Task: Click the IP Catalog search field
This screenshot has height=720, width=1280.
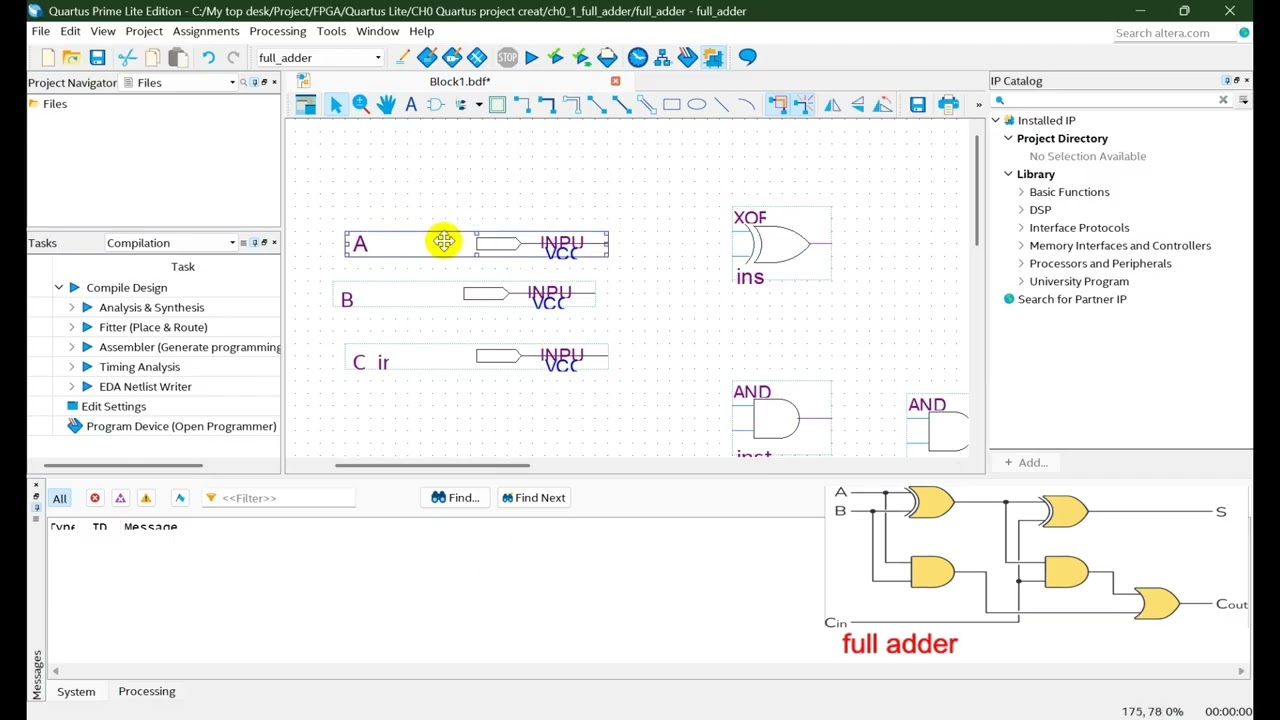Action: (1110, 100)
